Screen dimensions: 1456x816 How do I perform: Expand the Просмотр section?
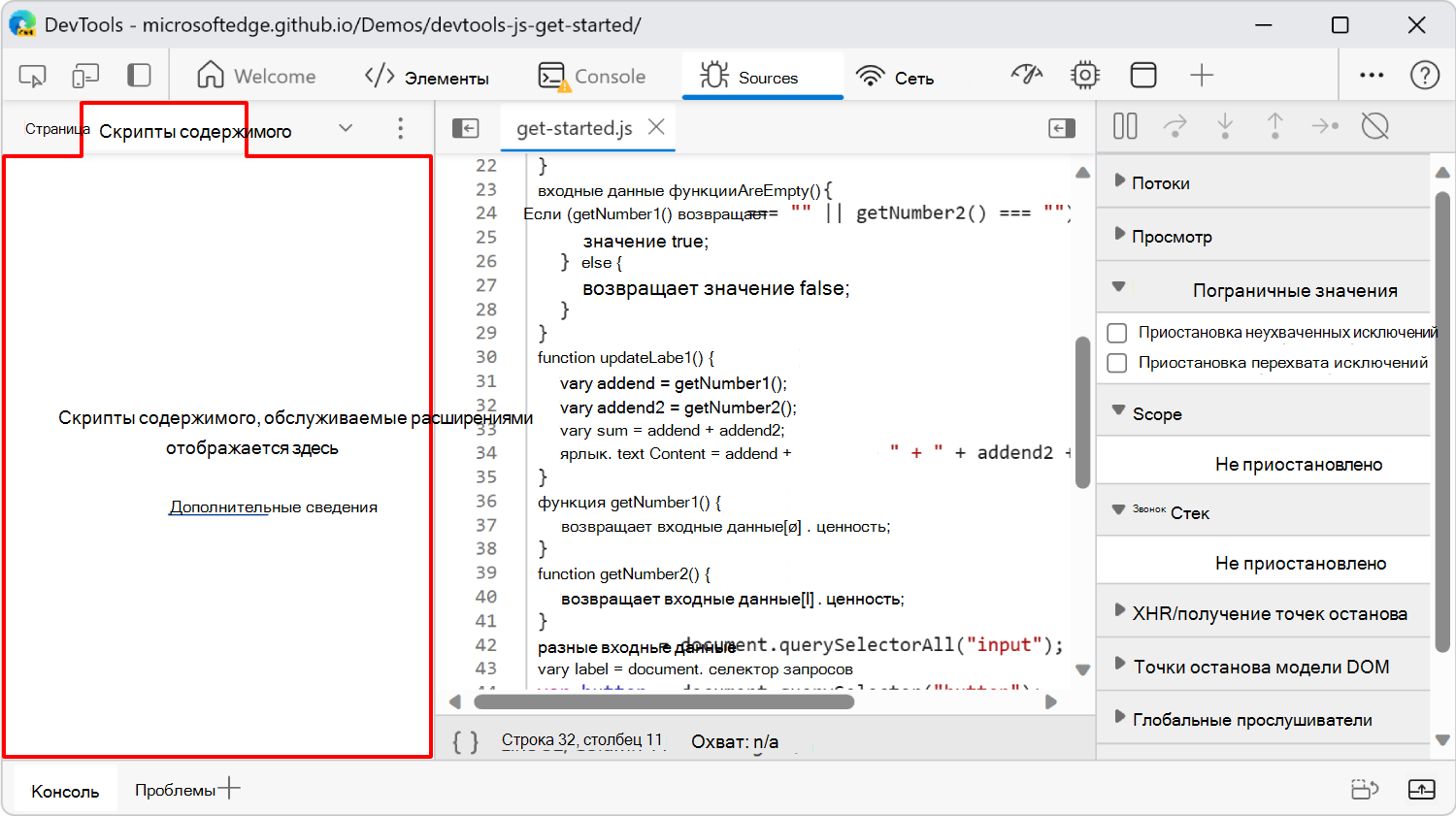pyautogui.click(x=1119, y=234)
